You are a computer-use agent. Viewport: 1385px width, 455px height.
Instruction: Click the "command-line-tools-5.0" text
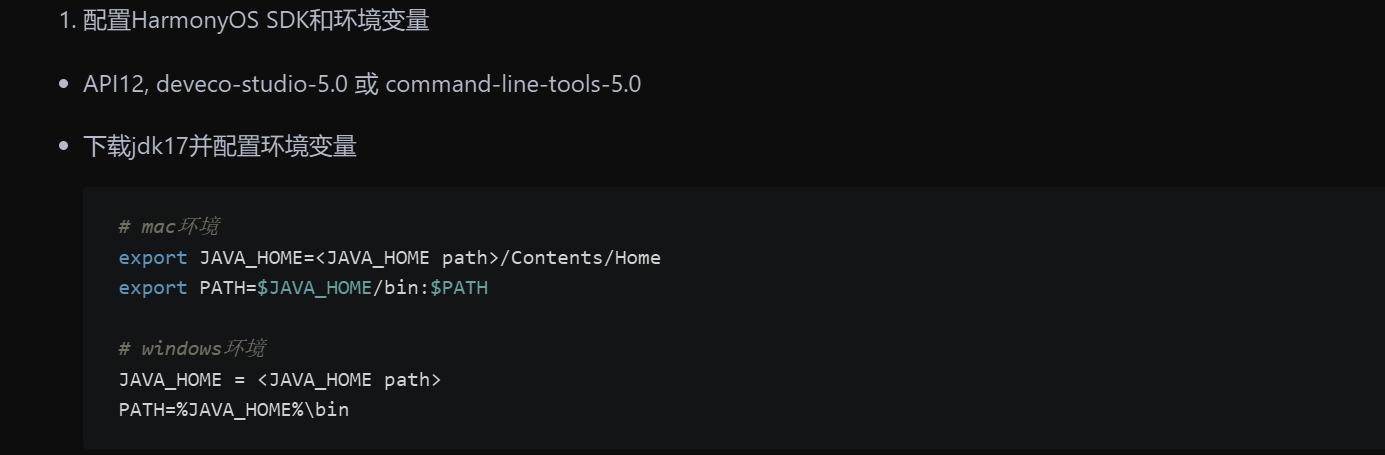[513, 84]
